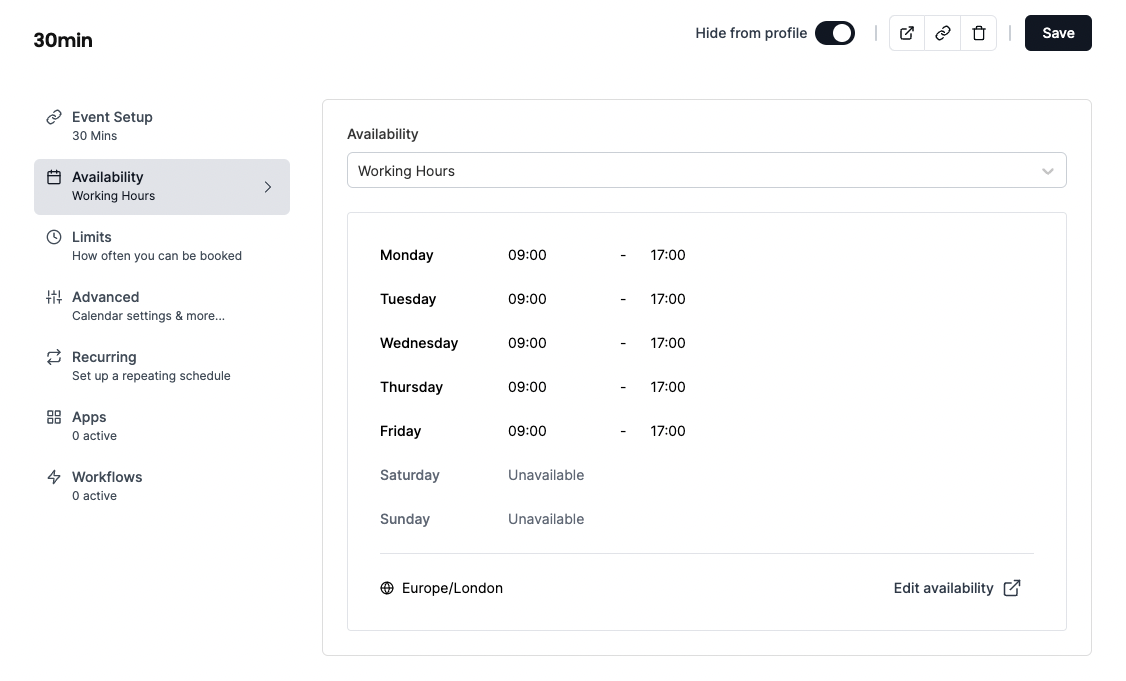Click the preview external link icon
This screenshot has width=1126, height=681.
[x=907, y=33]
